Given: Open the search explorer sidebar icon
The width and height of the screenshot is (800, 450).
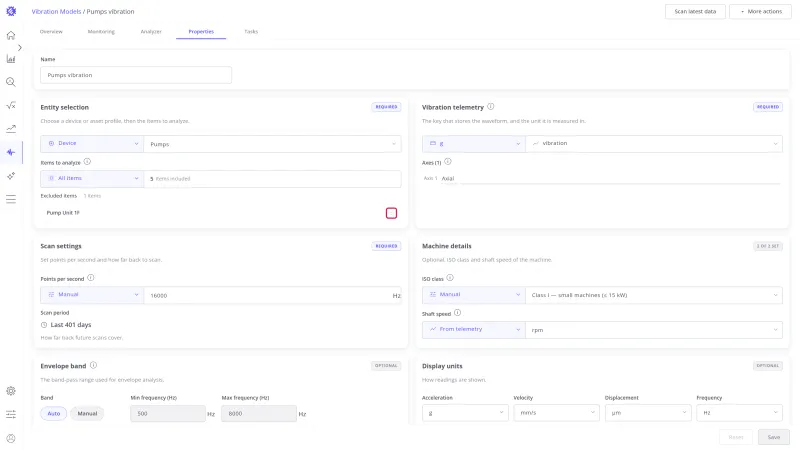Looking at the screenshot, I should pos(11,82).
